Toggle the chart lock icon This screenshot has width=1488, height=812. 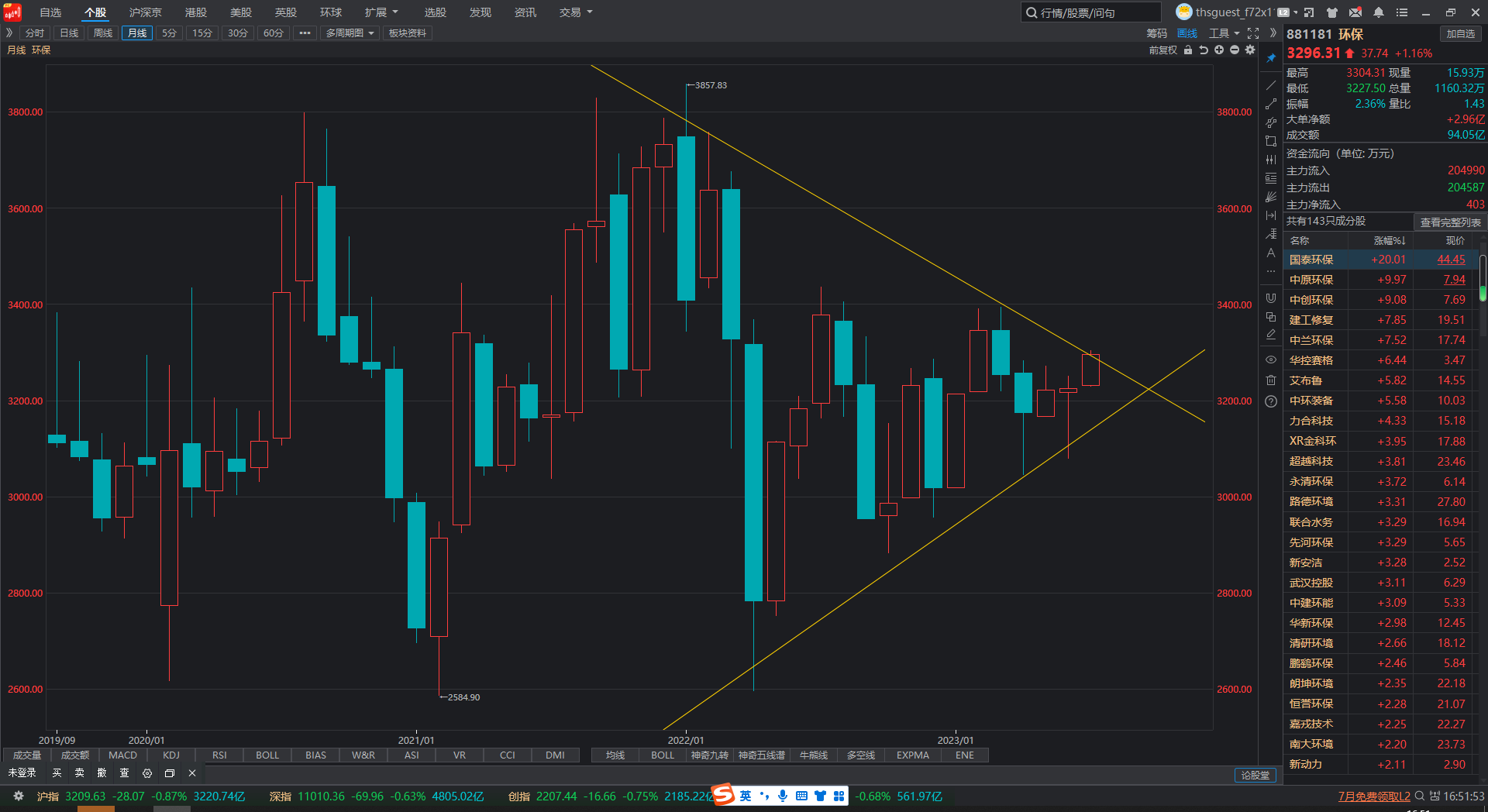1188,50
